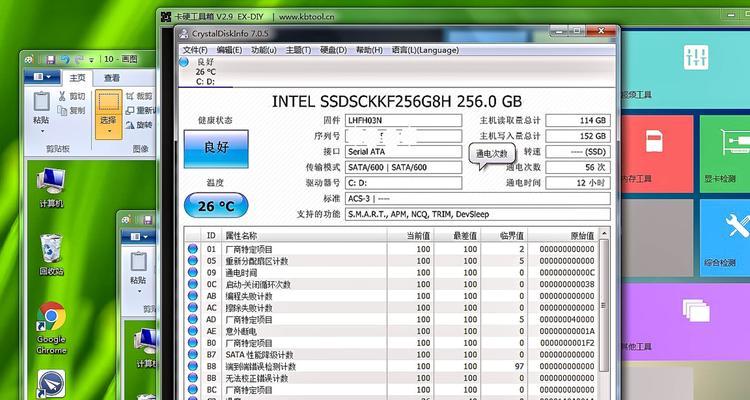Click the firmware field LHFH03N

coord(404,120)
